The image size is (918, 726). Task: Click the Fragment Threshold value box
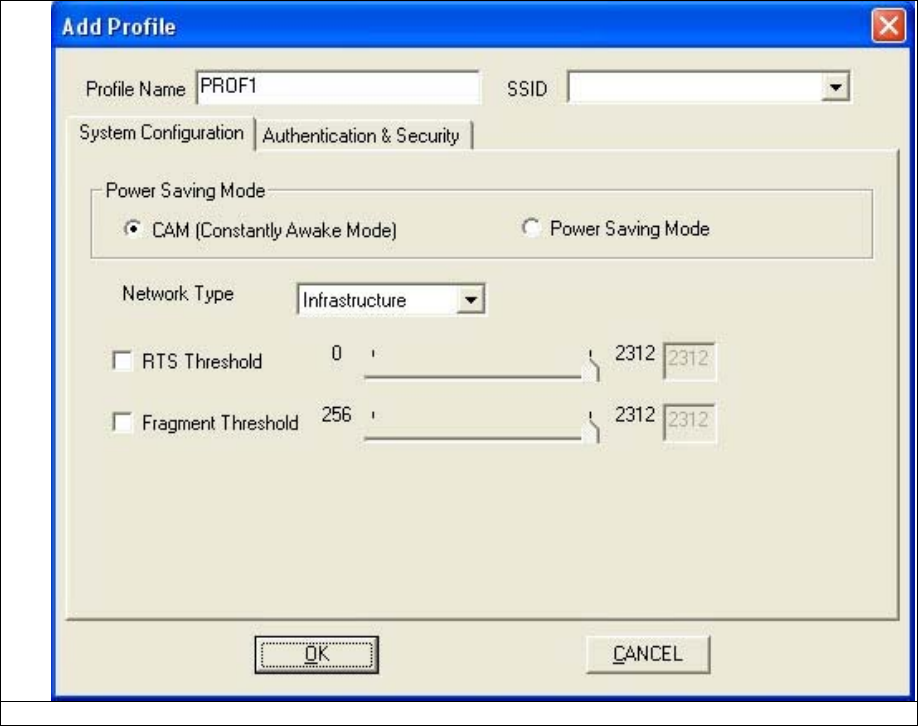click(x=689, y=422)
